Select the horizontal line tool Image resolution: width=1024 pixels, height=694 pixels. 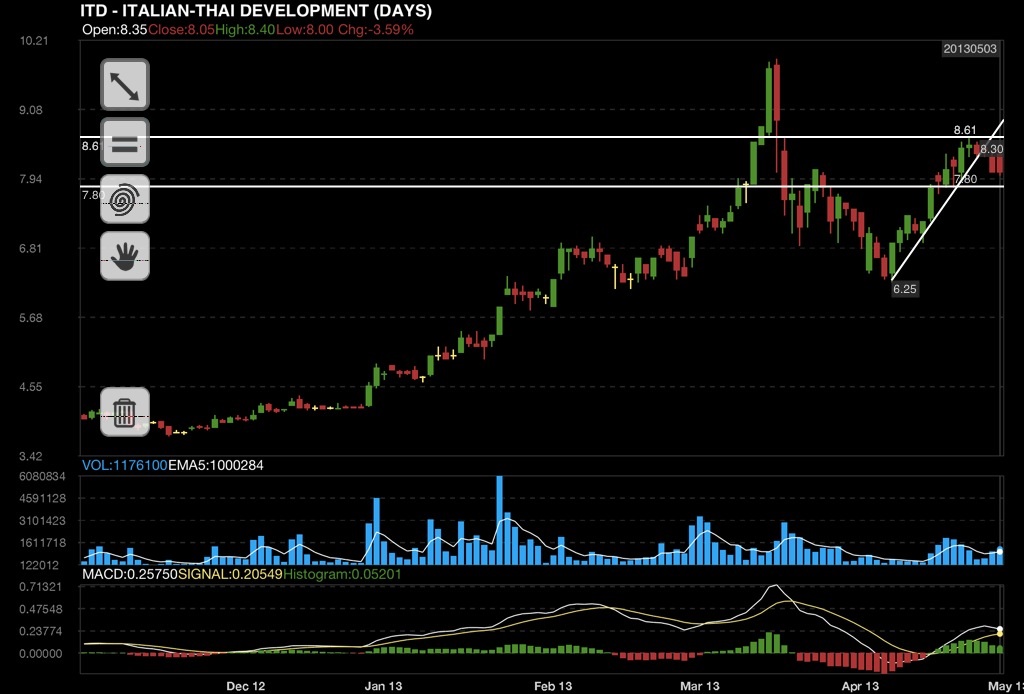[125, 142]
